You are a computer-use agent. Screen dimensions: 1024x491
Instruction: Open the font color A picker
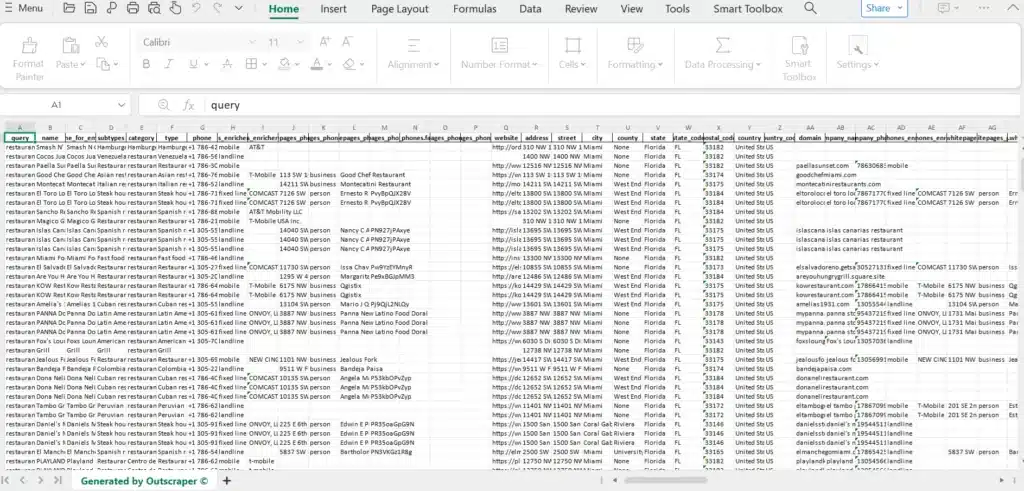click(x=317, y=64)
